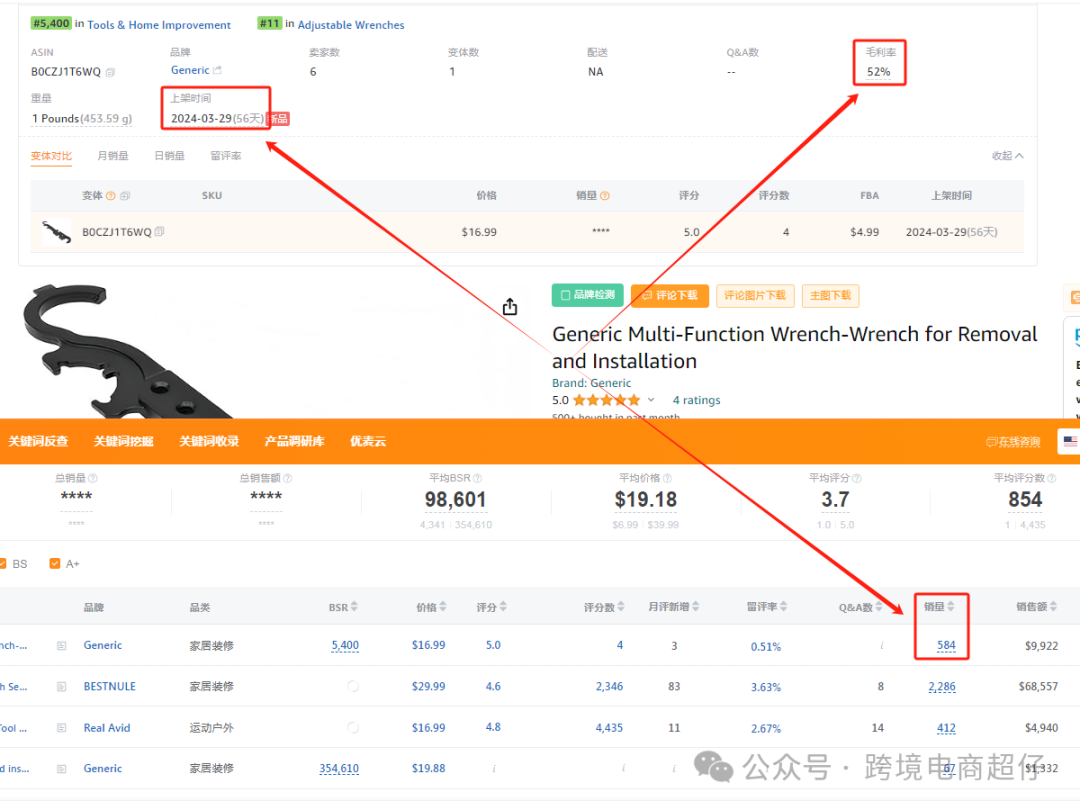1080x810 pixels.
Task: Switch to the 留评率 tab
Action: coord(226,156)
